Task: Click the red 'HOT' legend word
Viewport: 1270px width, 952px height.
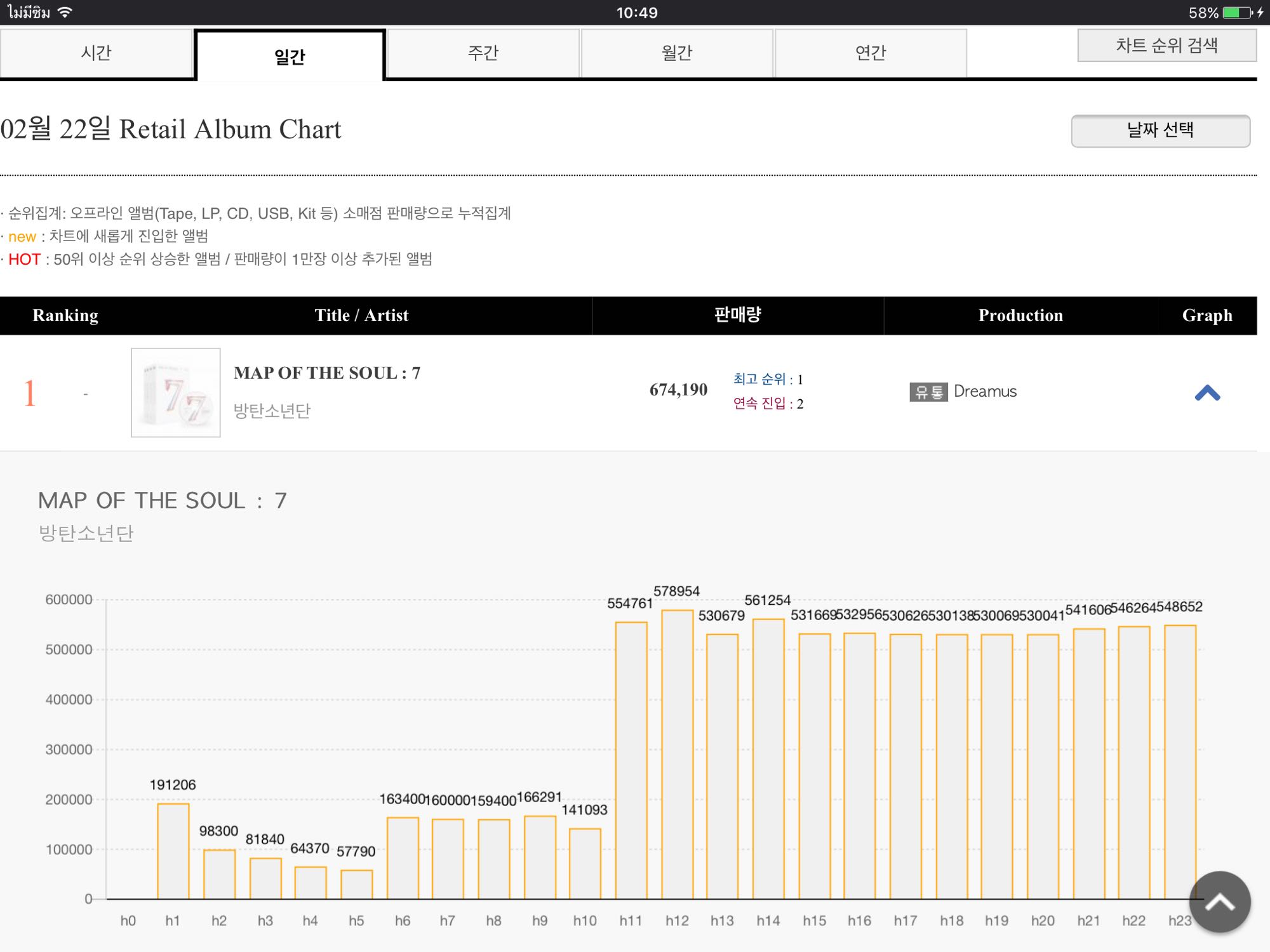Action: (x=24, y=259)
